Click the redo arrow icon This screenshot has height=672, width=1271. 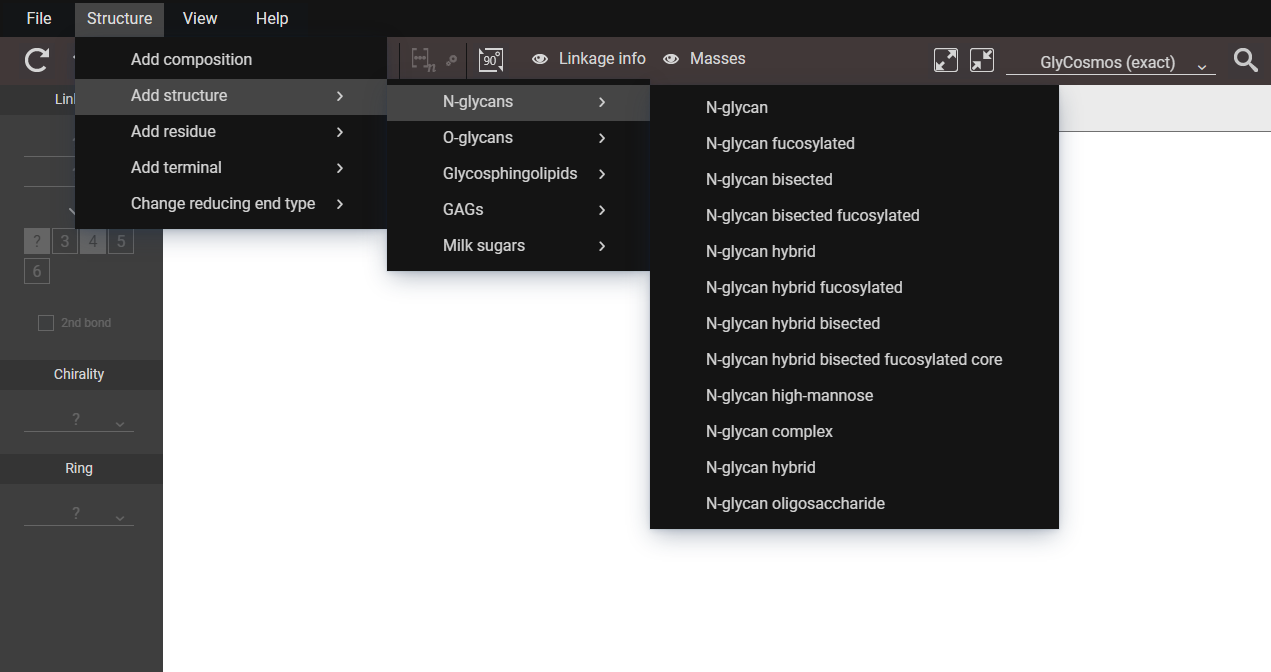[x=37, y=60]
